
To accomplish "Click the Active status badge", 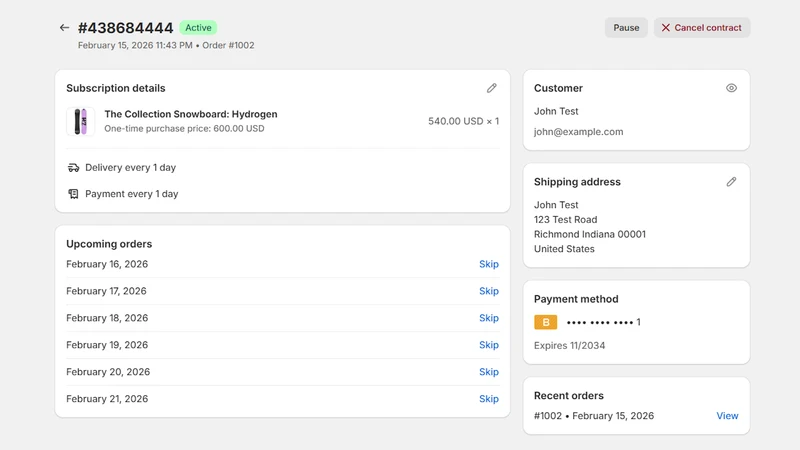I will pyautogui.click(x=198, y=28).
